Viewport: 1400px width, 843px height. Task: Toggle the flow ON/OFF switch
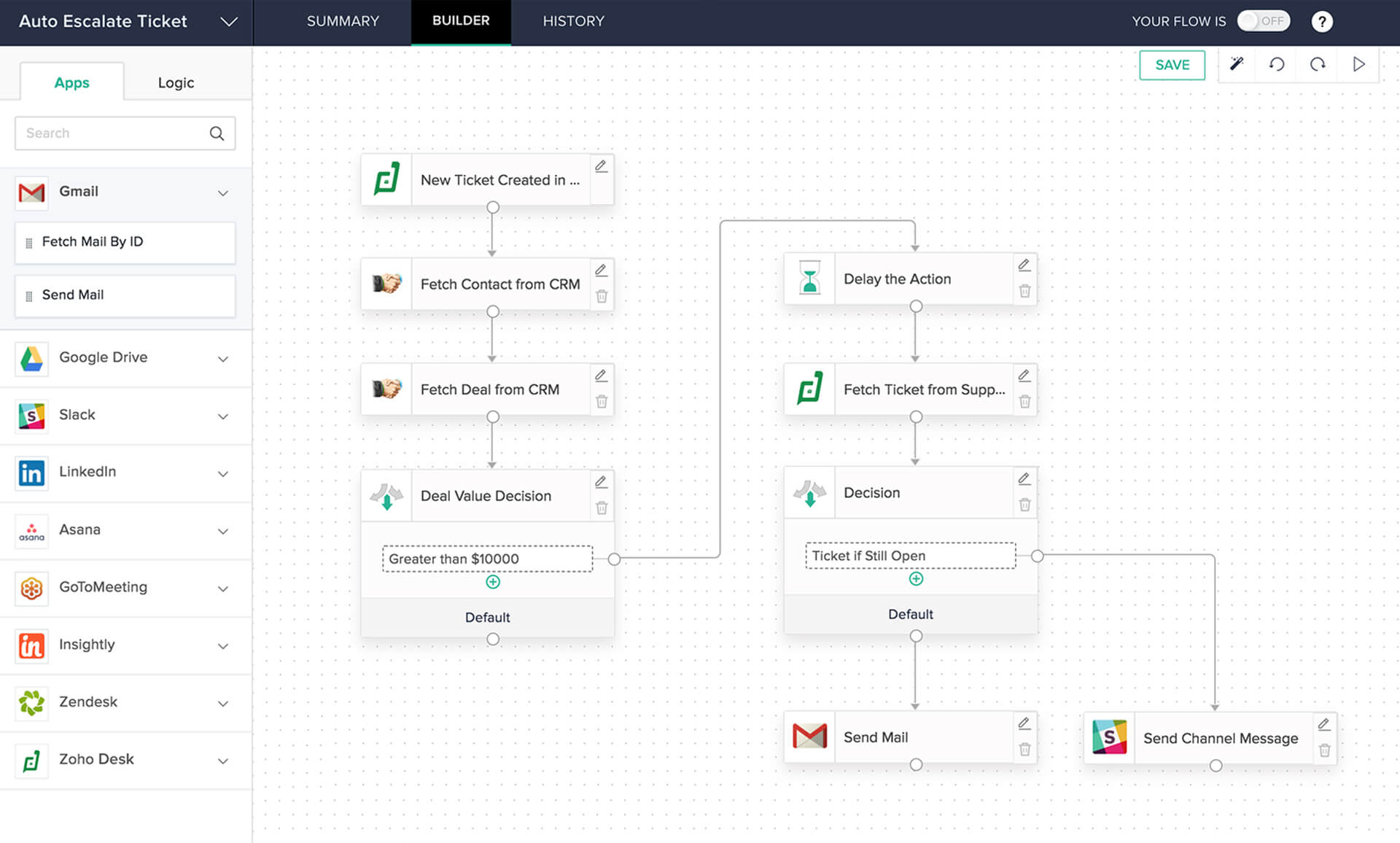pyautogui.click(x=1264, y=21)
